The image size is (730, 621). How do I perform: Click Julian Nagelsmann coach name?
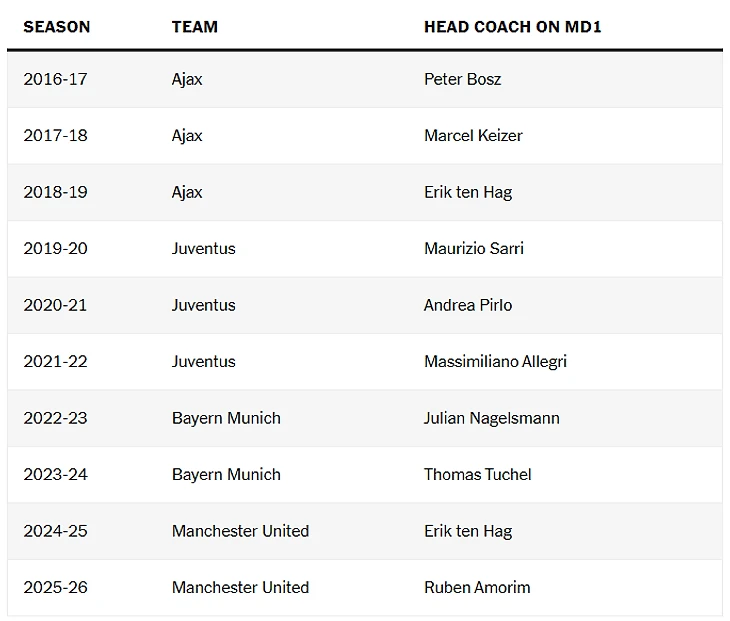(491, 418)
